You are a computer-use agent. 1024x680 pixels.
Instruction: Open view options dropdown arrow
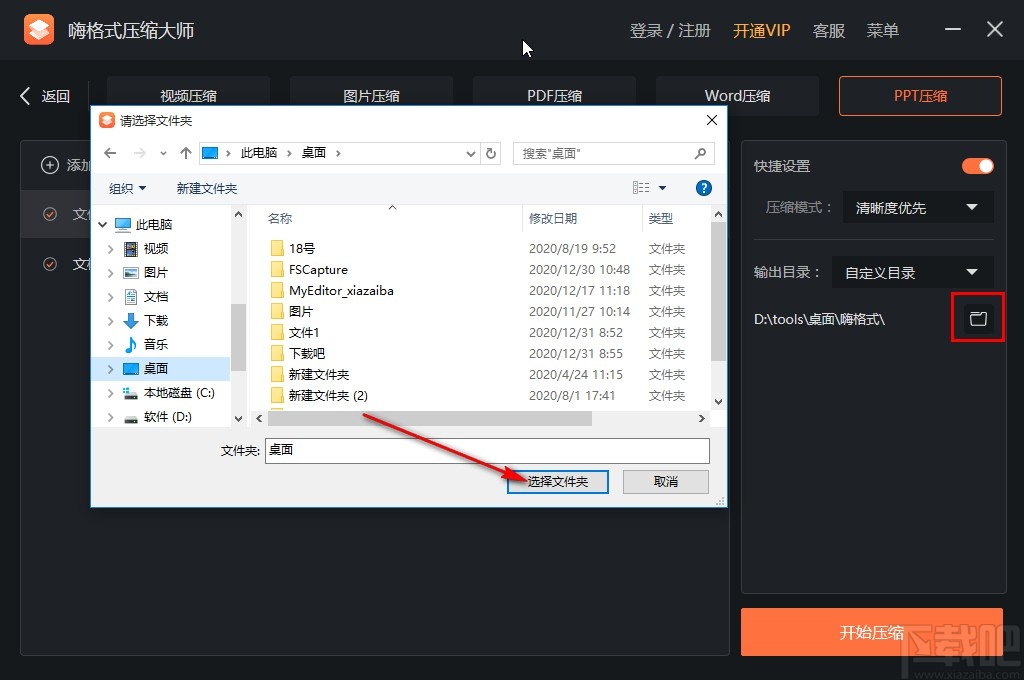662,188
